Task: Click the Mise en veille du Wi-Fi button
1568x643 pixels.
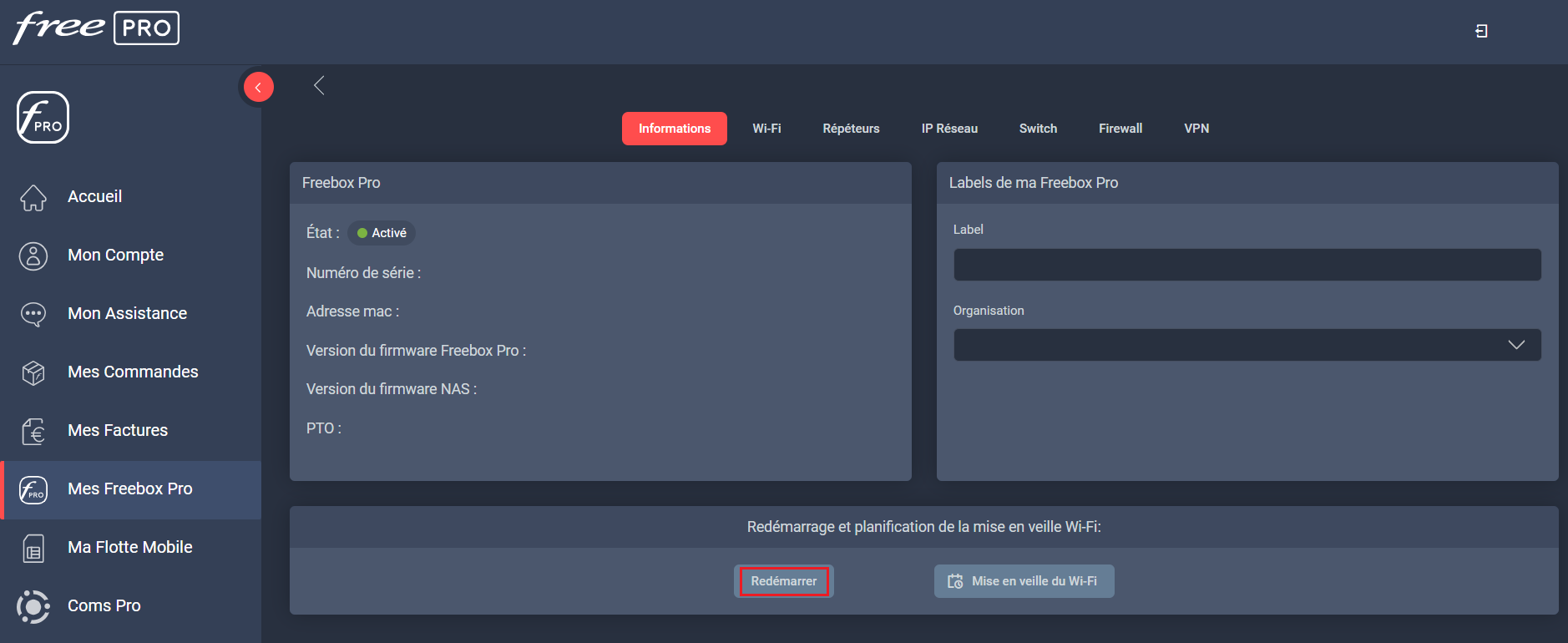Action: [1024, 581]
